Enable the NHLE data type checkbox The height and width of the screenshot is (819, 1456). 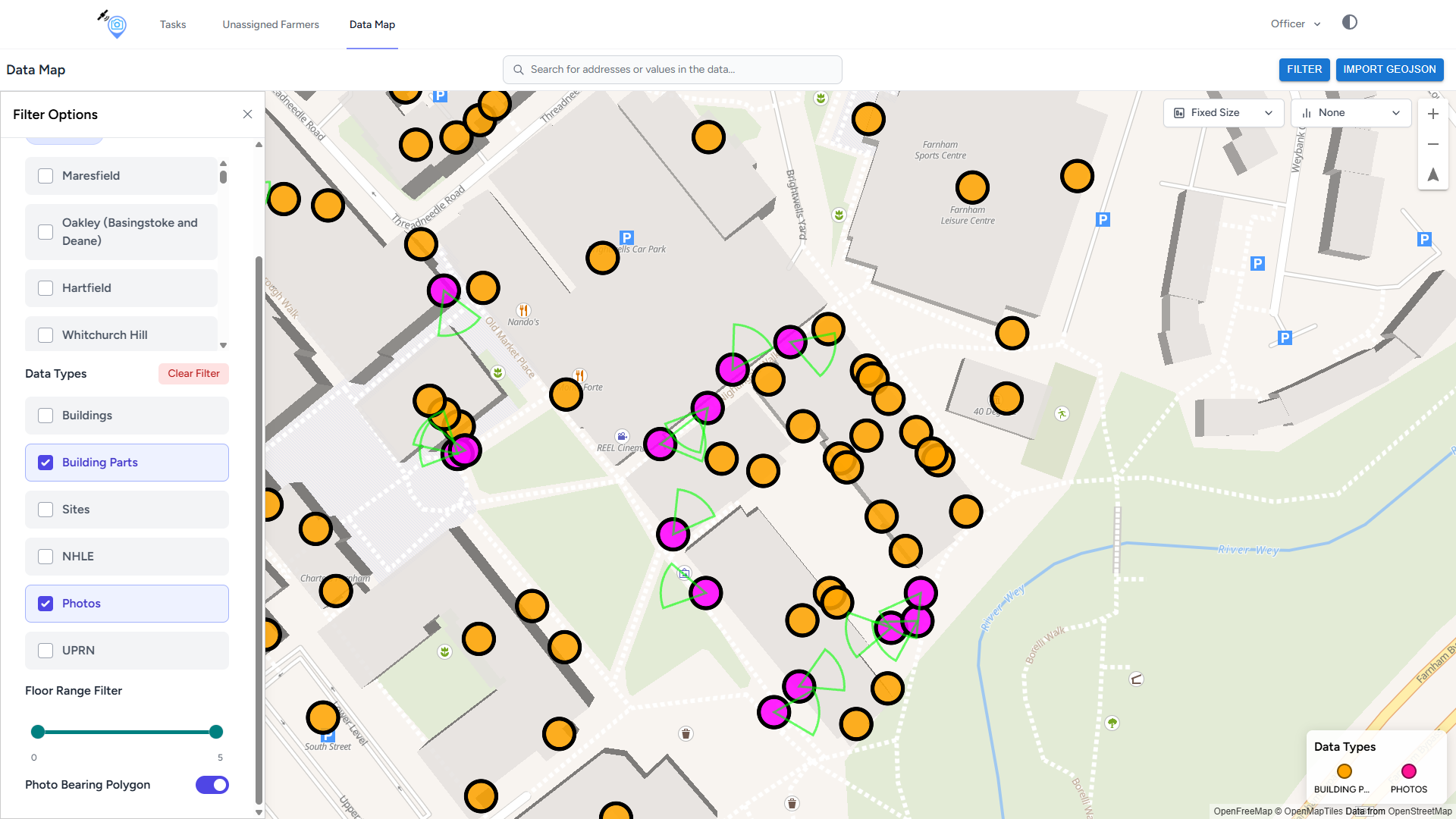pyautogui.click(x=46, y=557)
